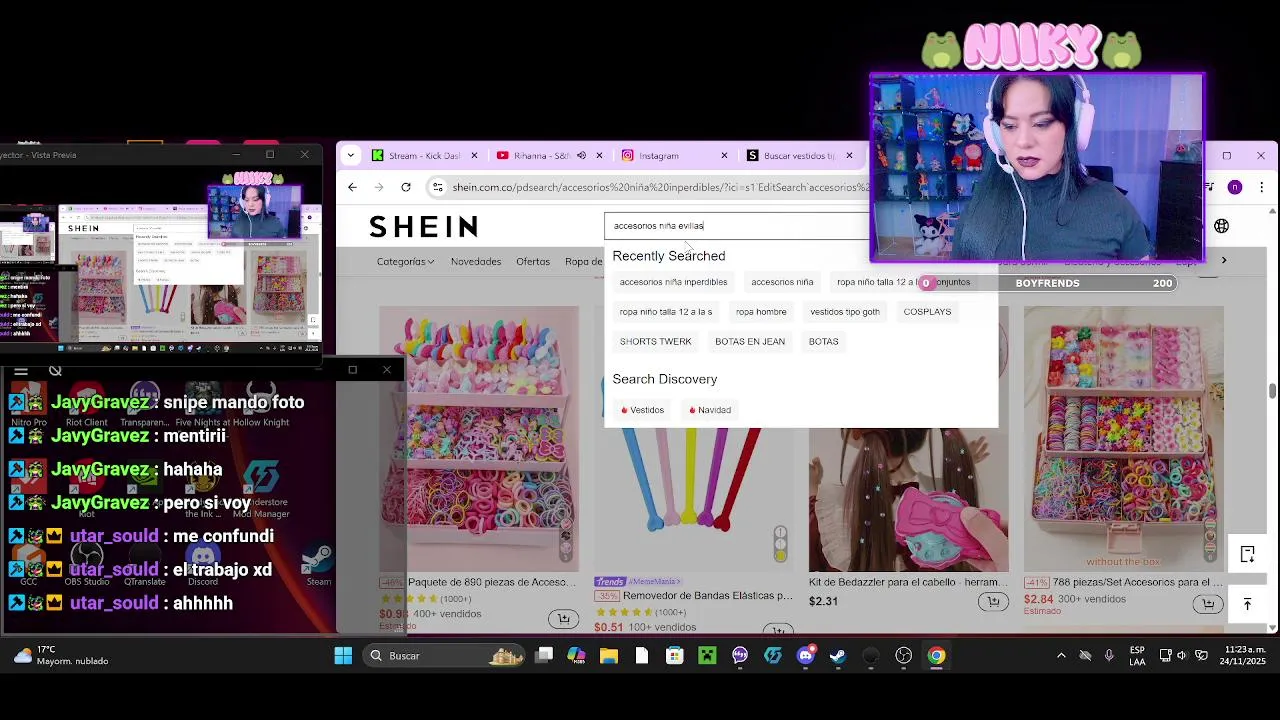Viewport: 1280px width, 720px height.
Task: Launch Minecraft from the taskbar
Action: (707, 656)
